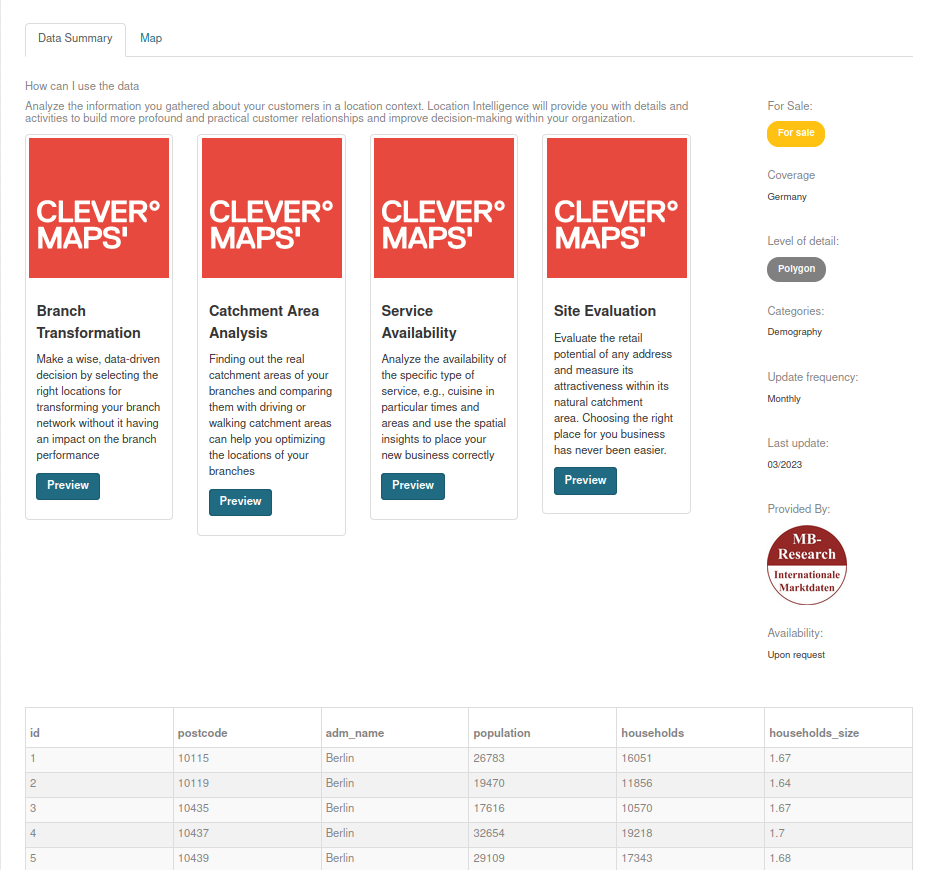Click the gray Polygon badge
The width and height of the screenshot is (934, 870).
796,269
